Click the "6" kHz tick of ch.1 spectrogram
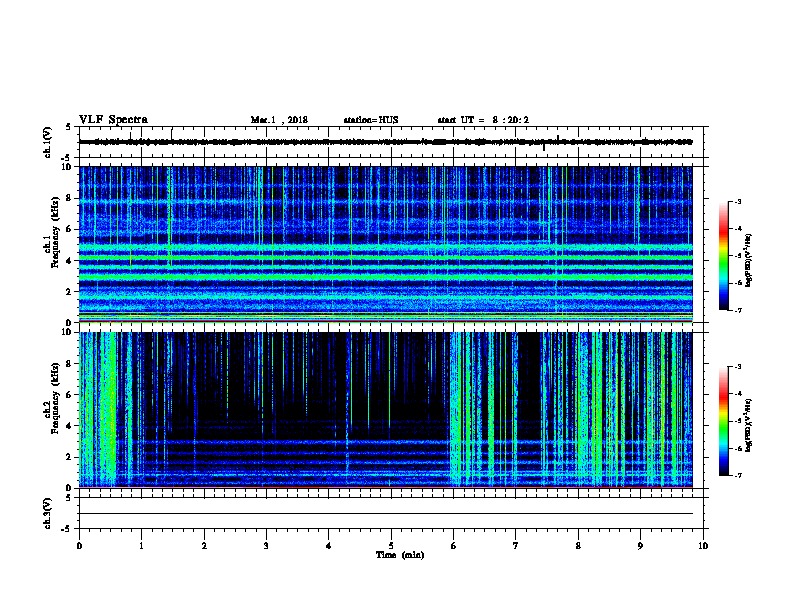This screenshot has width=792, height=612. (x=71, y=229)
